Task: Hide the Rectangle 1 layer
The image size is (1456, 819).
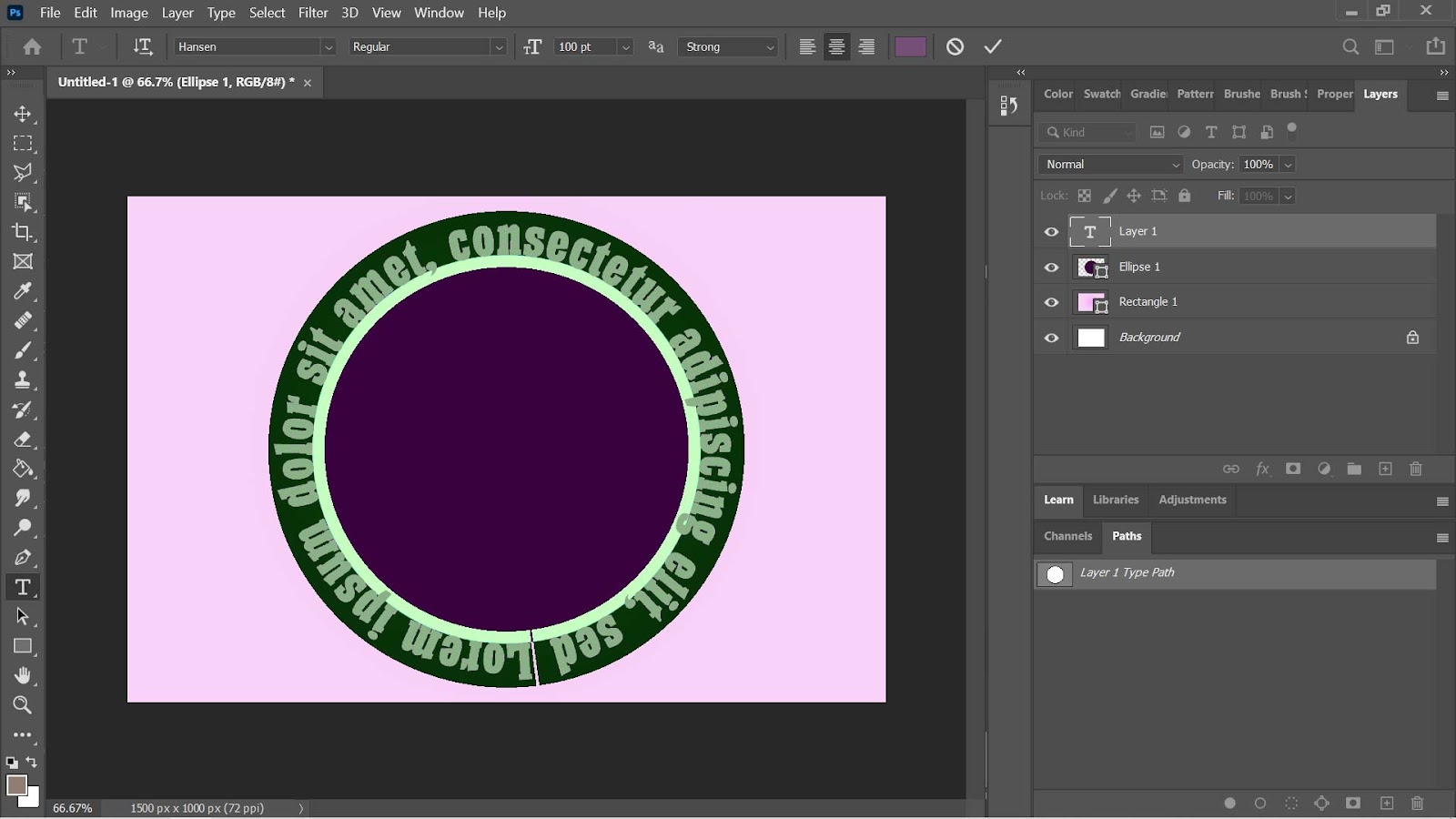Action: [1051, 302]
